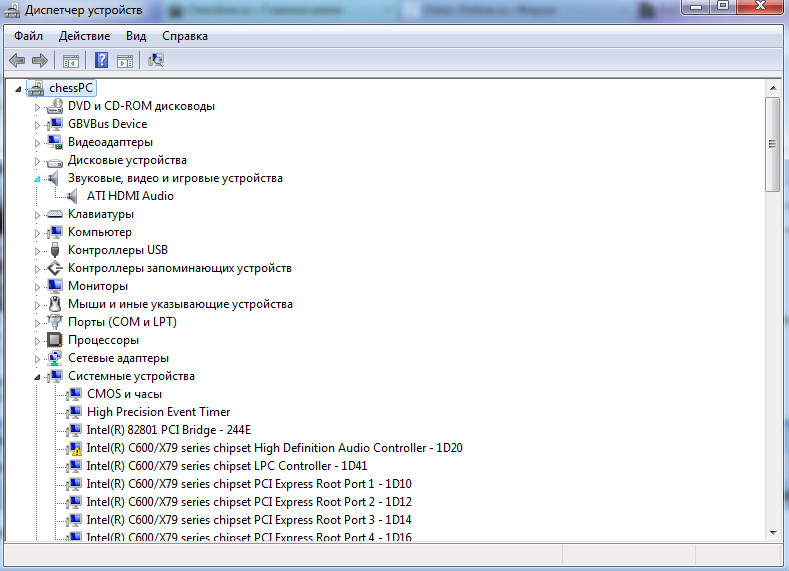
Task: Select the Порты (COM и LPT) label
Action: (122, 322)
